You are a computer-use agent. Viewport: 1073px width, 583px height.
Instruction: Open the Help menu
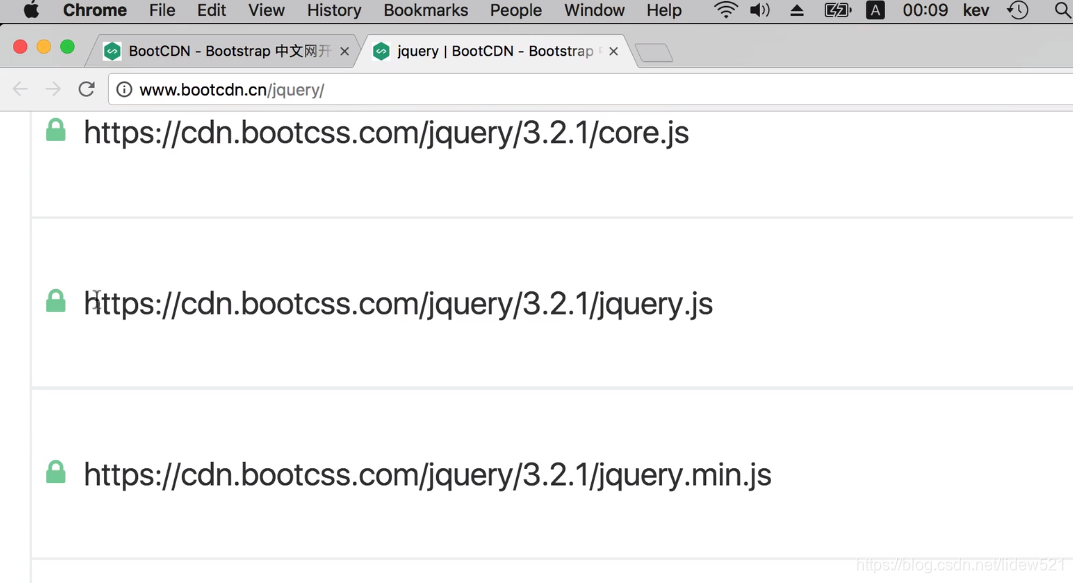(664, 10)
